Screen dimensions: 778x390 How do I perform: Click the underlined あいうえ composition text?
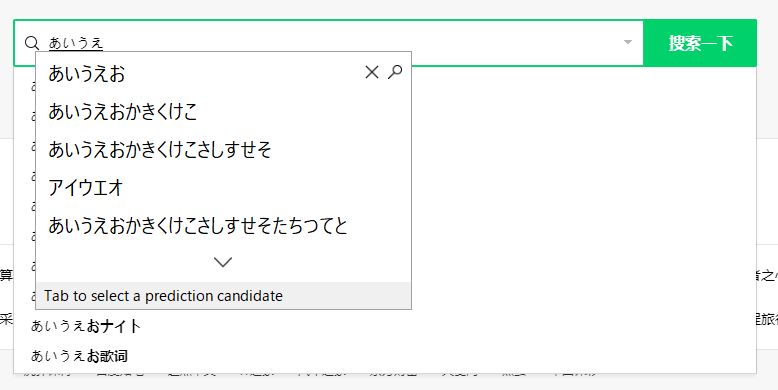click(x=76, y=43)
